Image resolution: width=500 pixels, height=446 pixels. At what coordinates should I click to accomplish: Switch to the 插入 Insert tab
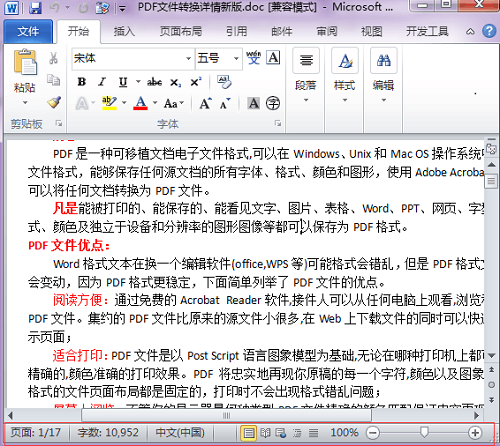point(124,32)
